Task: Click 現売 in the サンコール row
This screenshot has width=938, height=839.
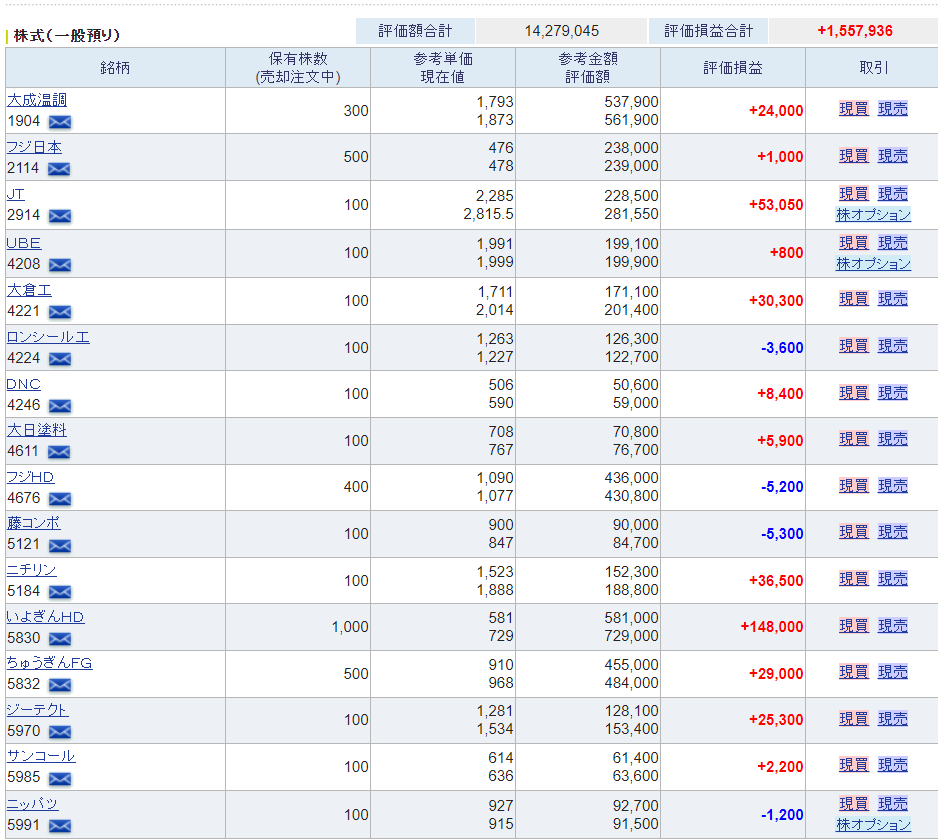Action: point(893,765)
